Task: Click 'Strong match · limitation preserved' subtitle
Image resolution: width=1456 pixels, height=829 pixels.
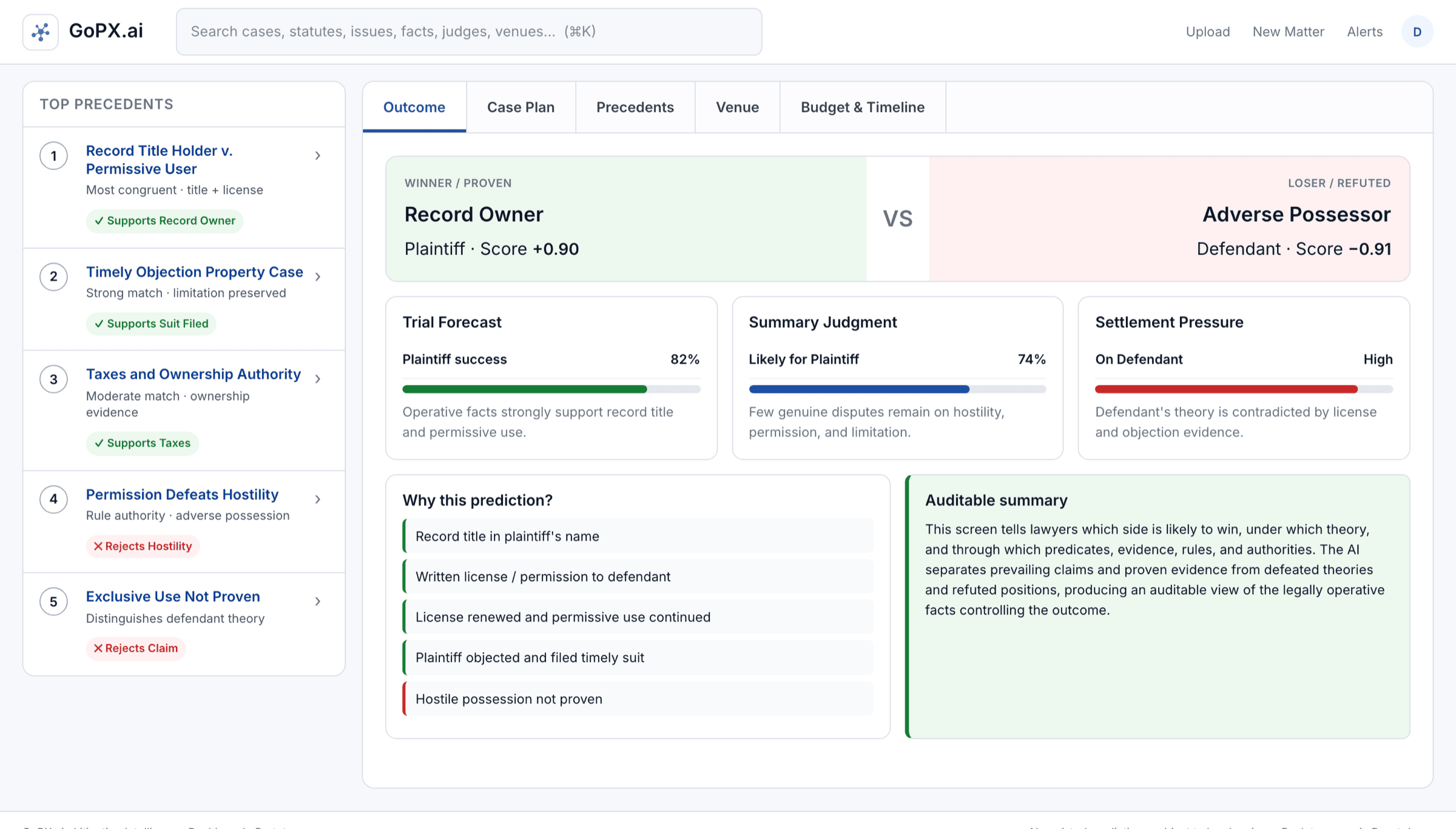Action: point(186,293)
